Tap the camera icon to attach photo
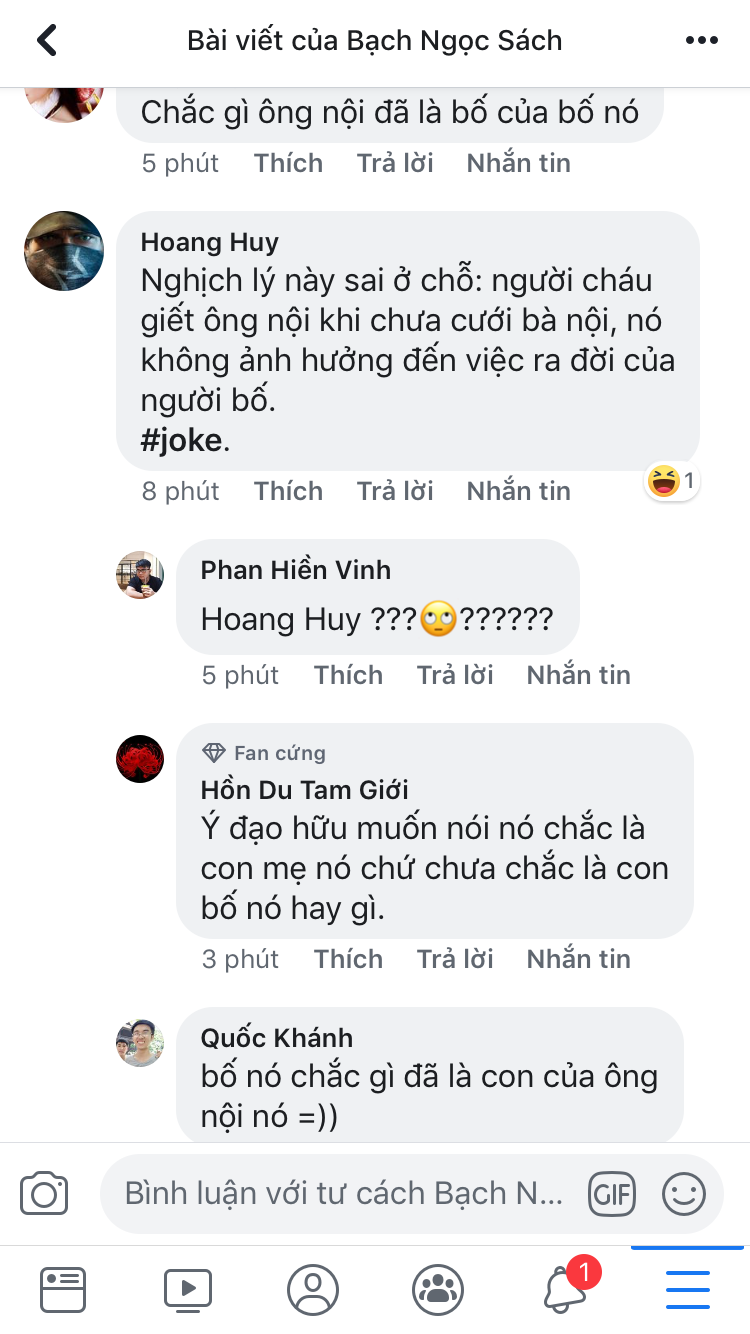750x1334 pixels. pos(44,1194)
